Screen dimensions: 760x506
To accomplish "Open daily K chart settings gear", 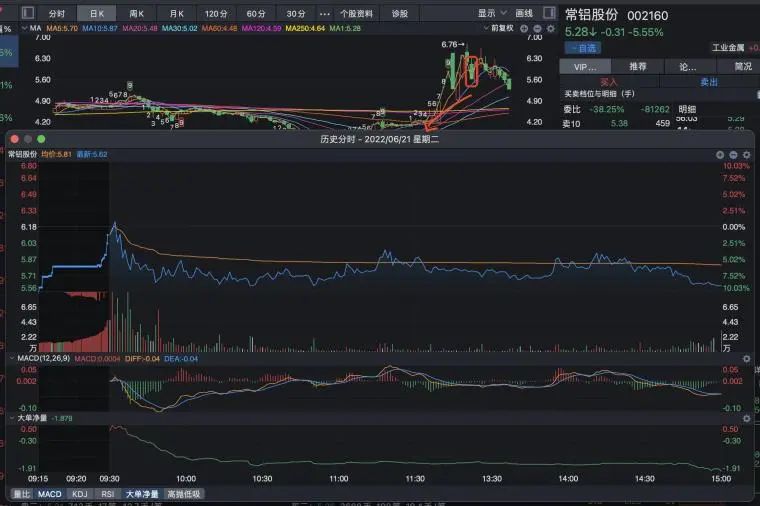I will 551,29.
